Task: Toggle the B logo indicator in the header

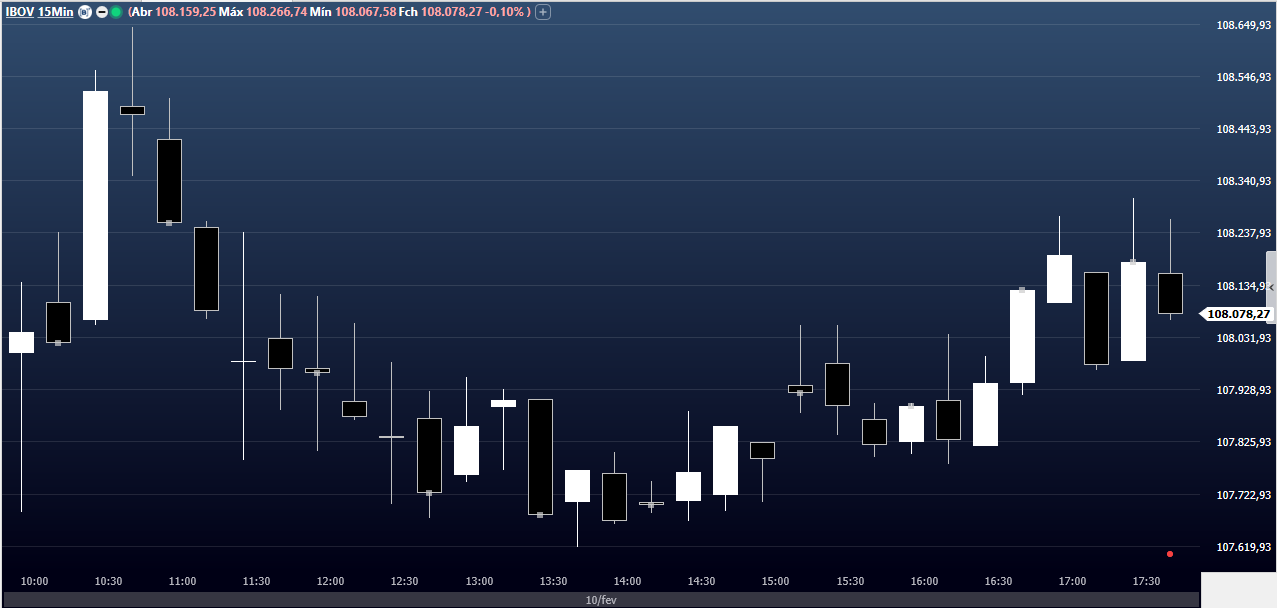Action: point(85,12)
